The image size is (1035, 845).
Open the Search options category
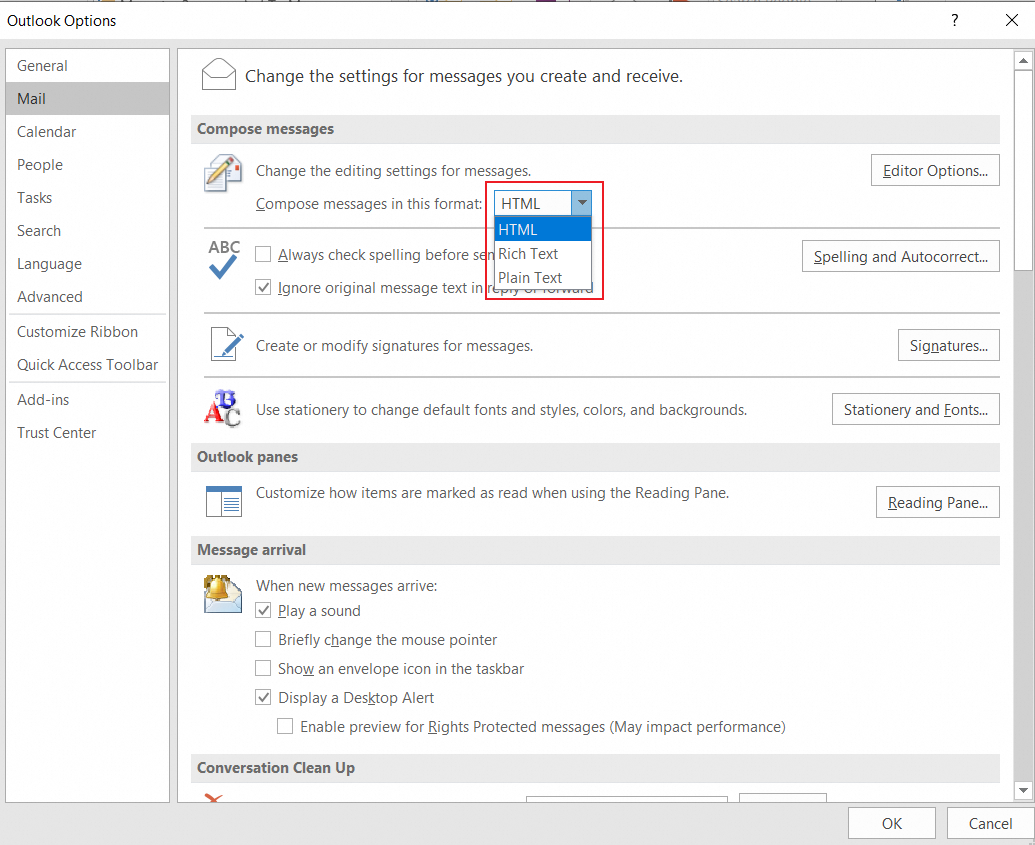point(87,230)
